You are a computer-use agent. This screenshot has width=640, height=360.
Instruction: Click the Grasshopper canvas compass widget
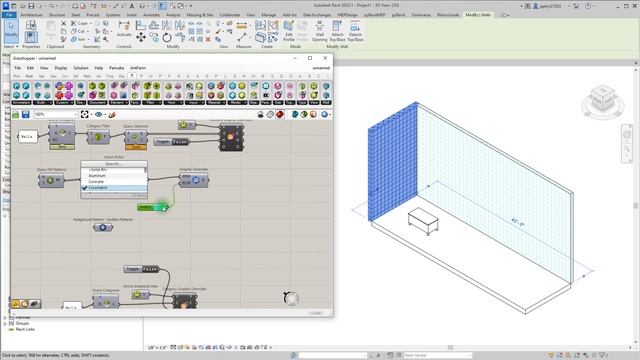291,298
